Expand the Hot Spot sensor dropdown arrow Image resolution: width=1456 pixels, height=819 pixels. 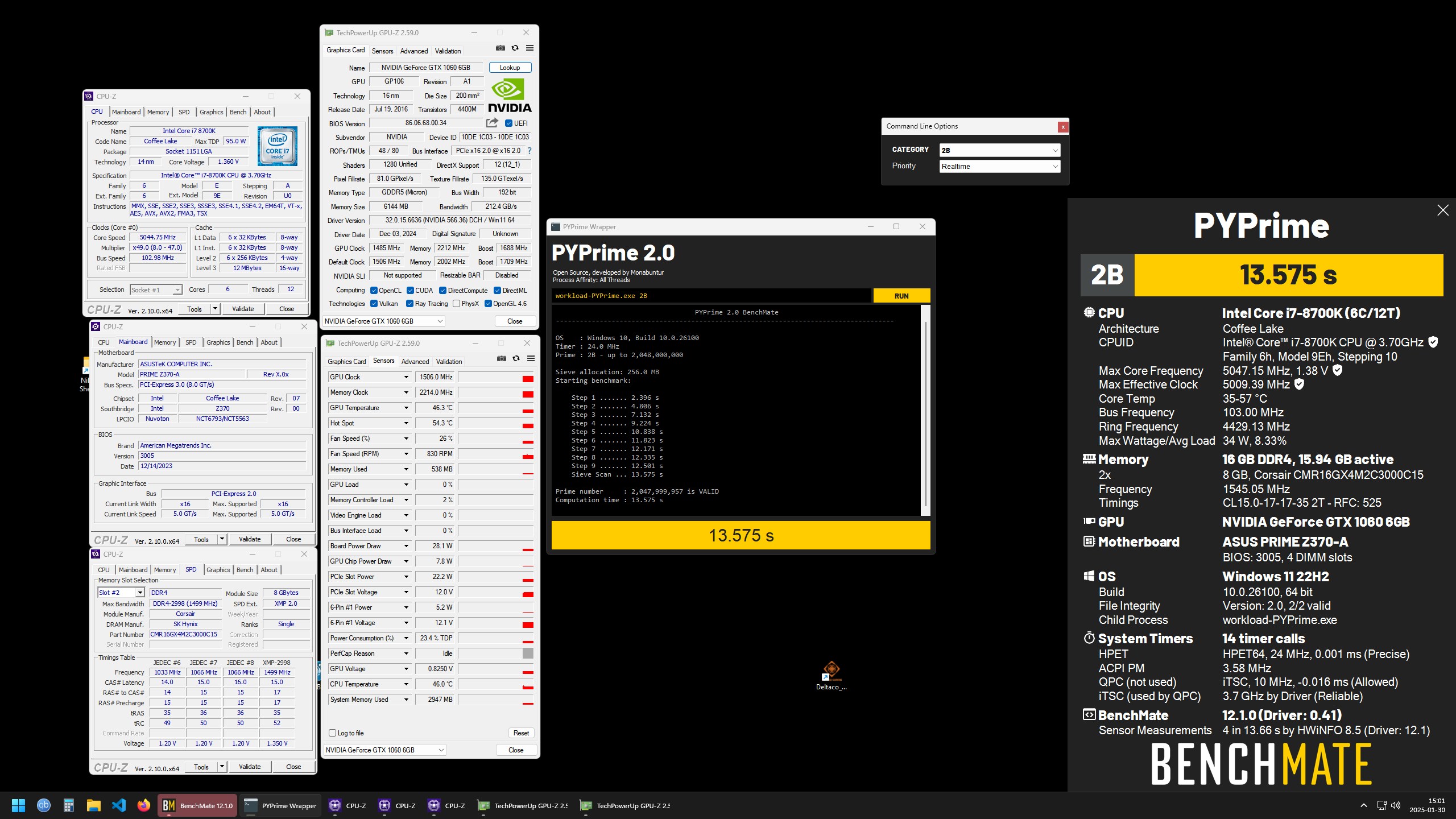click(x=406, y=423)
